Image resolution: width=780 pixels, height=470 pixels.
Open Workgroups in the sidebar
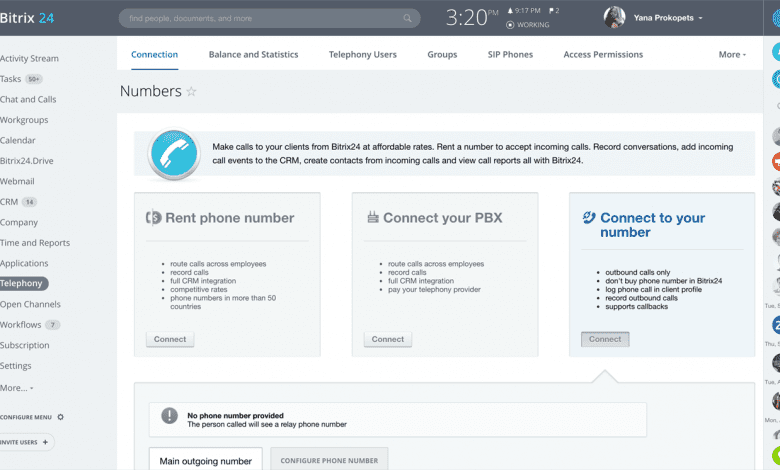[x=24, y=120]
